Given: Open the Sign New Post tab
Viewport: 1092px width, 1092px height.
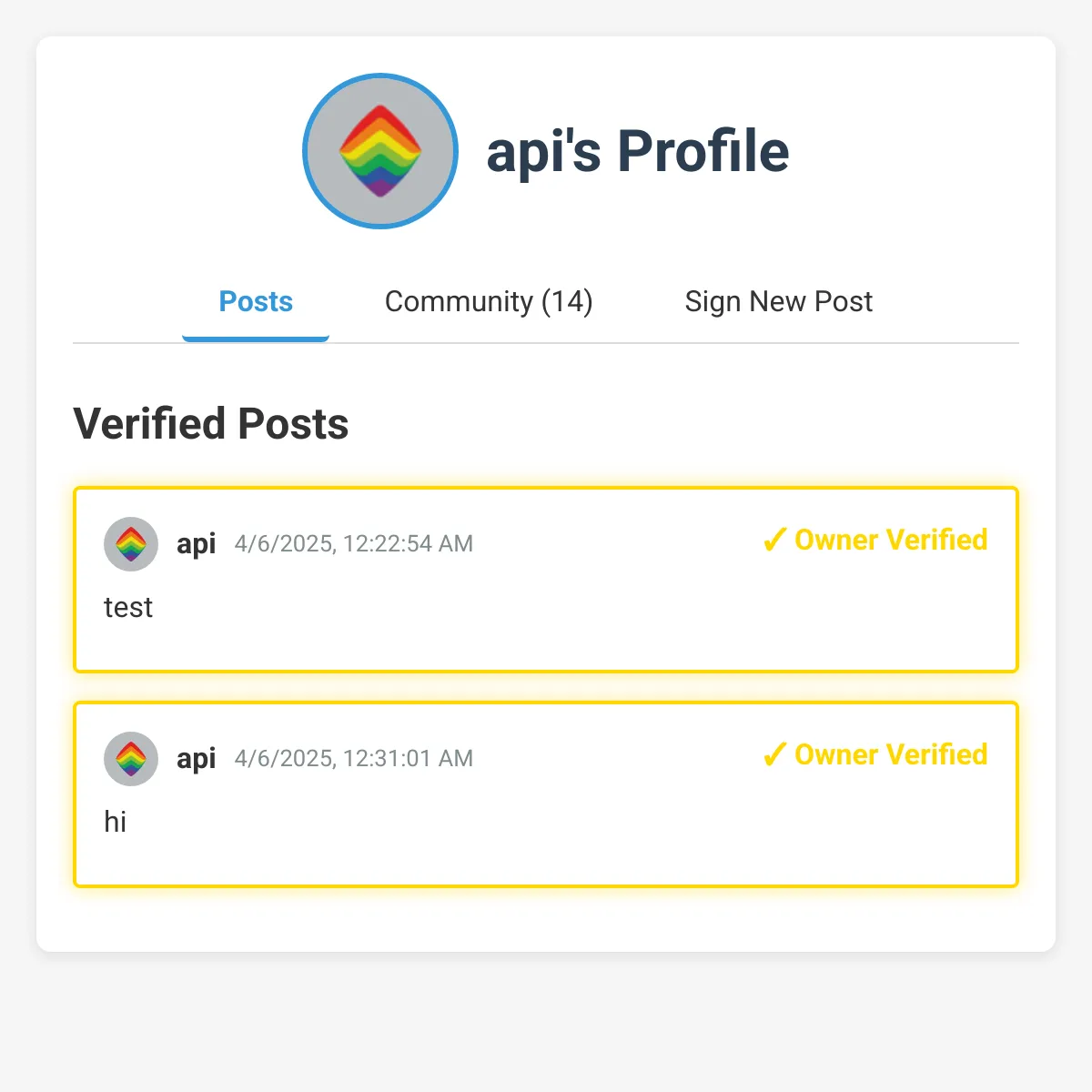Looking at the screenshot, I should [x=778, y=302].
